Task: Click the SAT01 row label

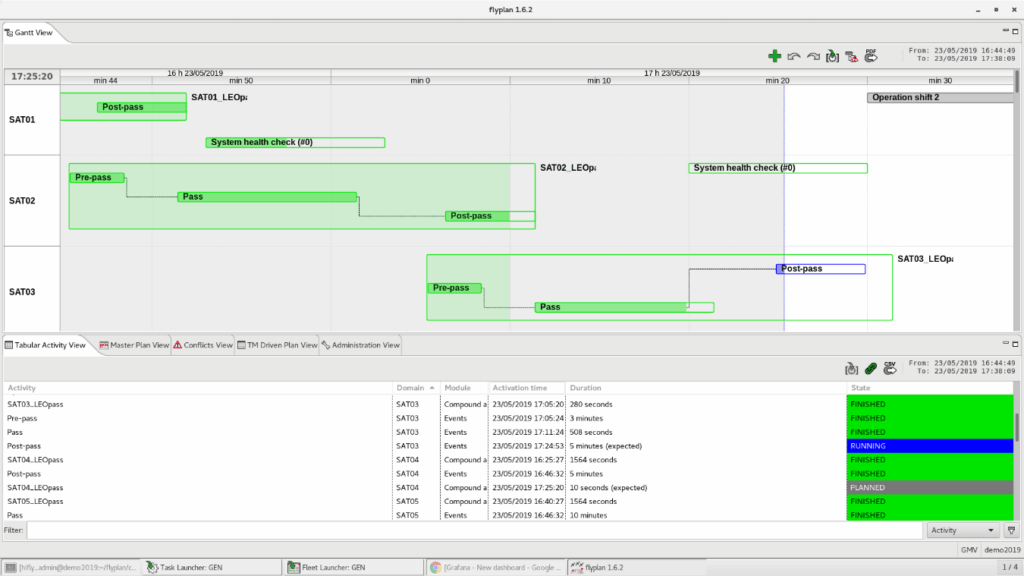Action: (22, 120)
